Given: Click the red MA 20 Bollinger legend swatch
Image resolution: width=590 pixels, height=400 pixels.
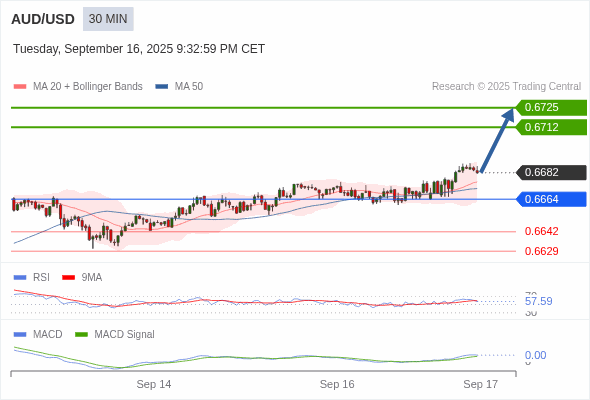Looking at the screenshot, I should click(20, 87).
